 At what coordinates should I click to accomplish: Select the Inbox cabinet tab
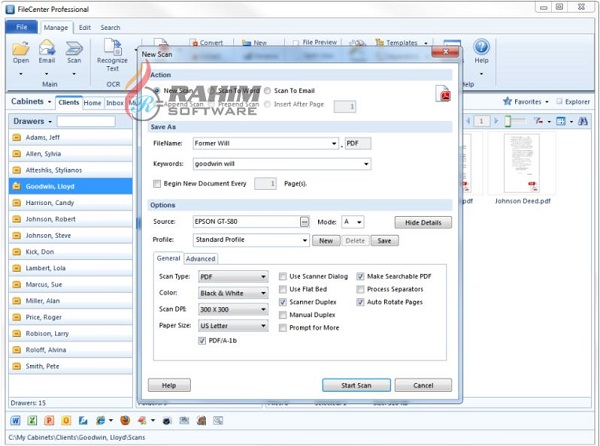pos(115,103)
